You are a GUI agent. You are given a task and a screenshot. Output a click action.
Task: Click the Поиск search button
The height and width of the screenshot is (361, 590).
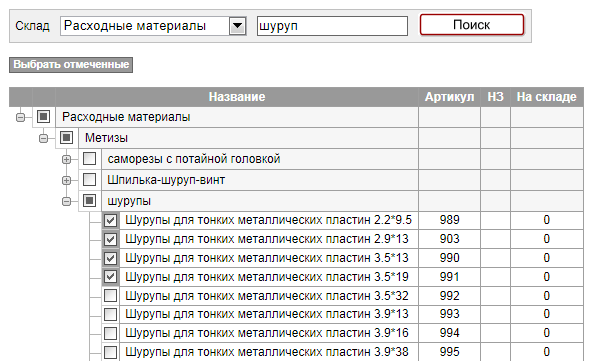pos(472,25)
